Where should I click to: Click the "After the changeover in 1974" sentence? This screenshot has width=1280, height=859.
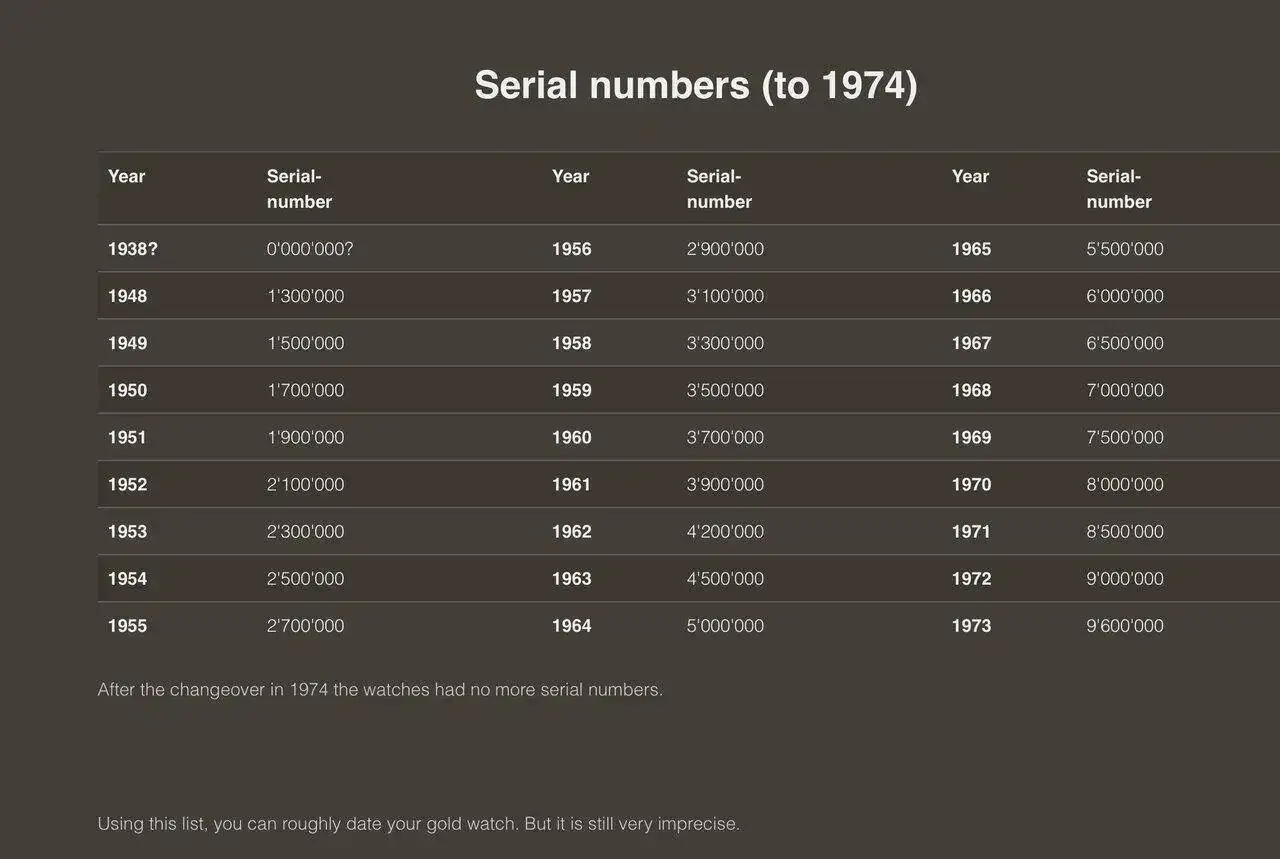pos(380,690)
